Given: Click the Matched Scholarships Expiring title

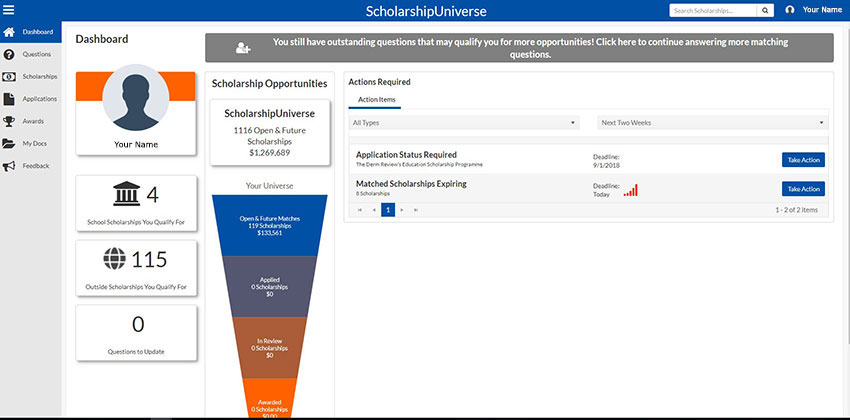Looking at the screenshot, I should pyautogui.click(x=411, y=184).
